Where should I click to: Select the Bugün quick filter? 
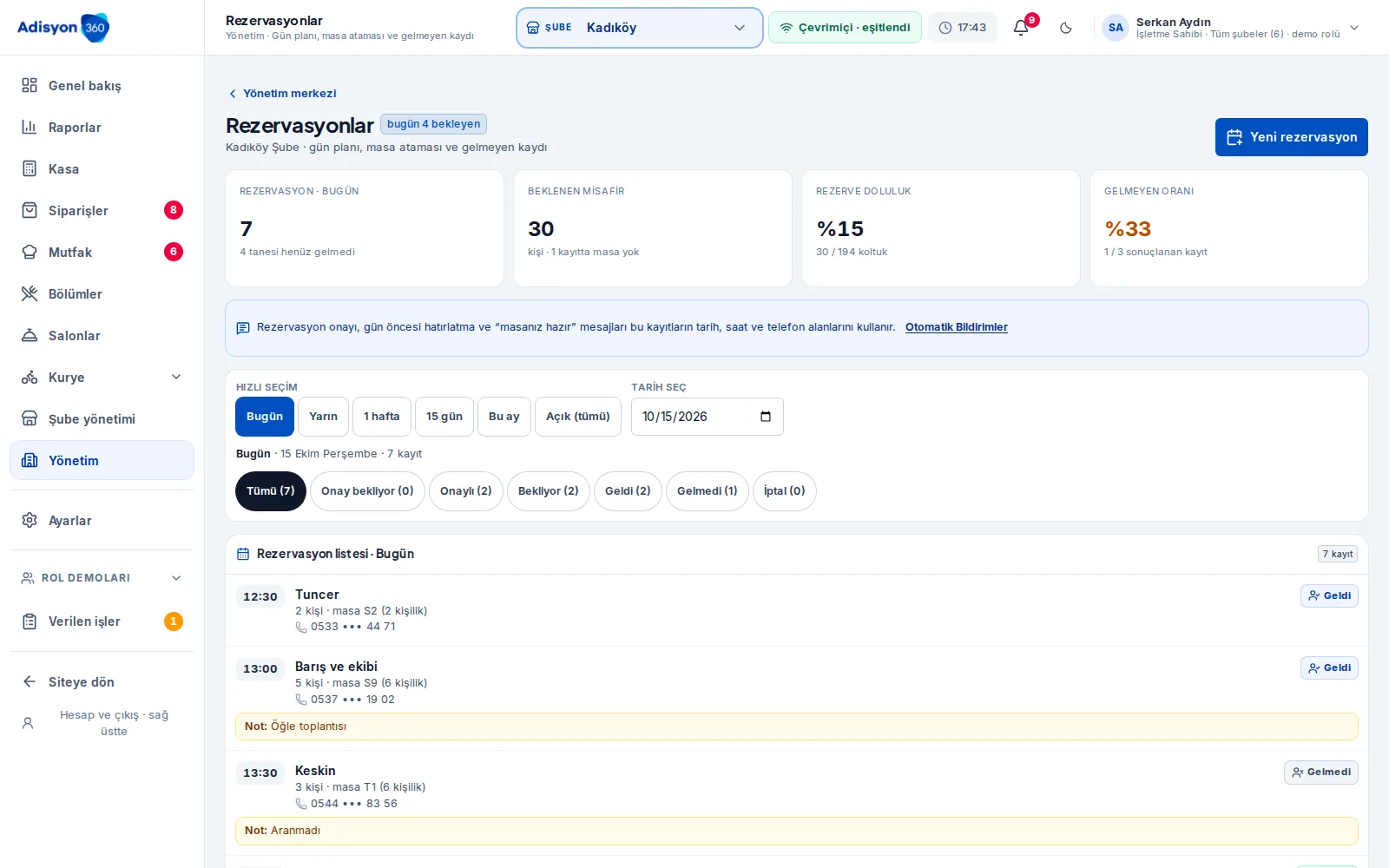coord(265,417)
